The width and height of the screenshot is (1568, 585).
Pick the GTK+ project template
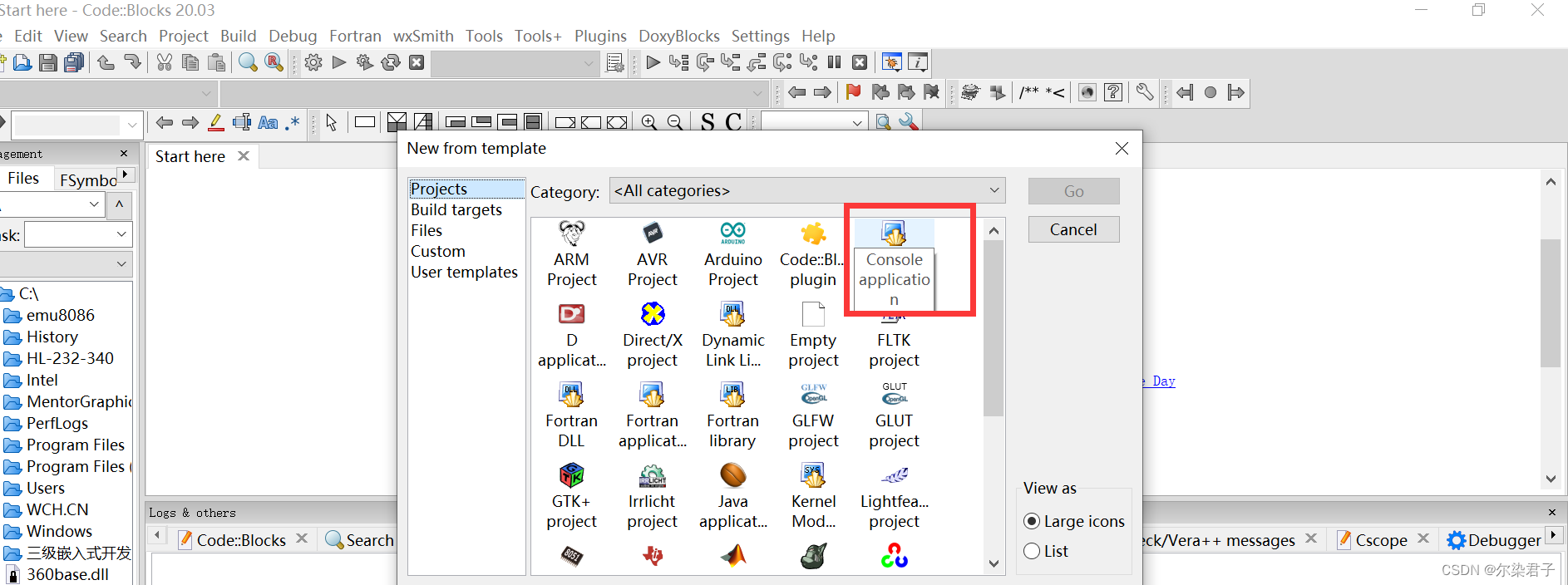(x=572, y=496)
